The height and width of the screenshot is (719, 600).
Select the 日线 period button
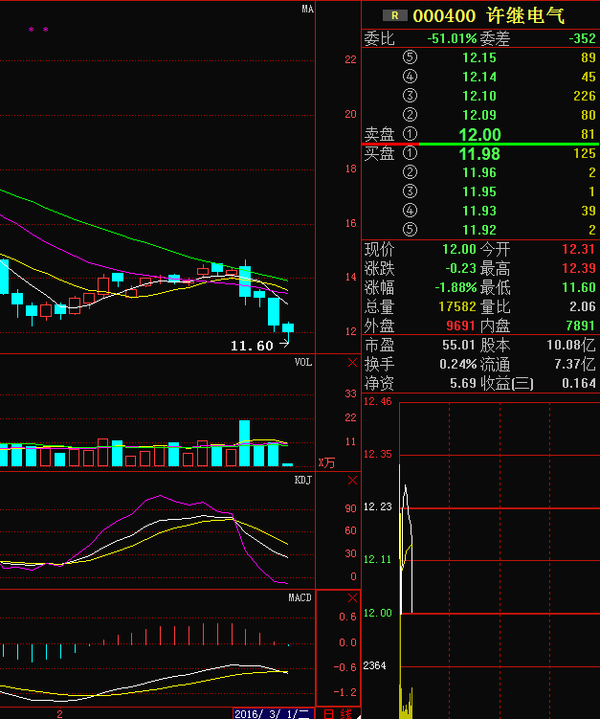click(338, 713)
